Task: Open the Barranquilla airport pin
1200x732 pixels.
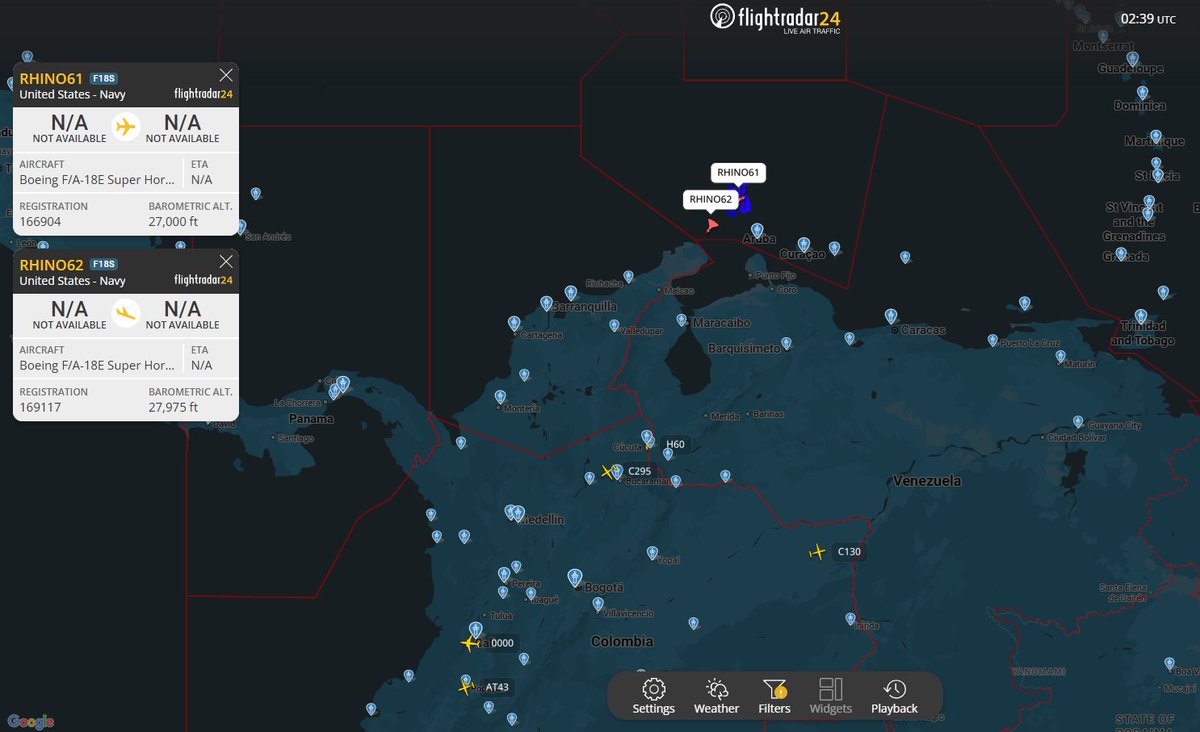Action: [x=570, y=293]
